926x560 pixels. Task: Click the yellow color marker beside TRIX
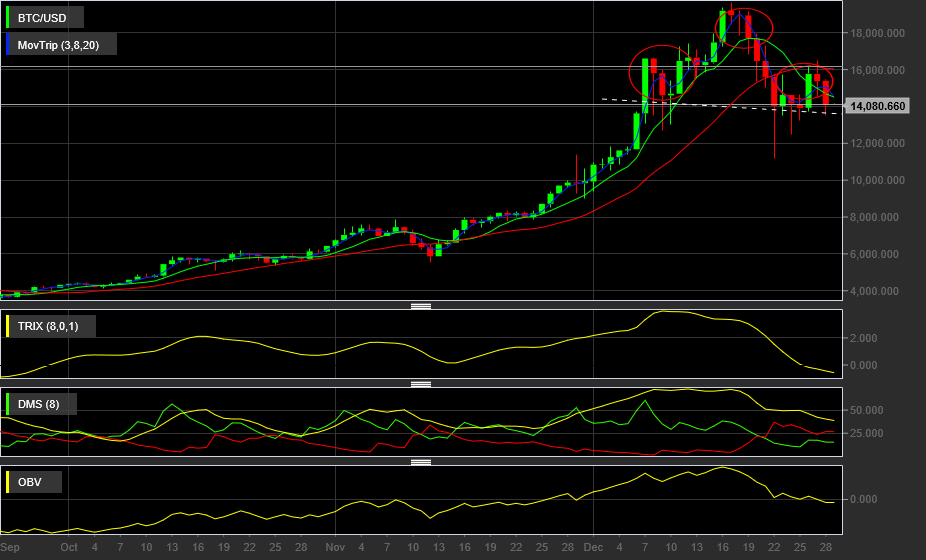(8, 326)
